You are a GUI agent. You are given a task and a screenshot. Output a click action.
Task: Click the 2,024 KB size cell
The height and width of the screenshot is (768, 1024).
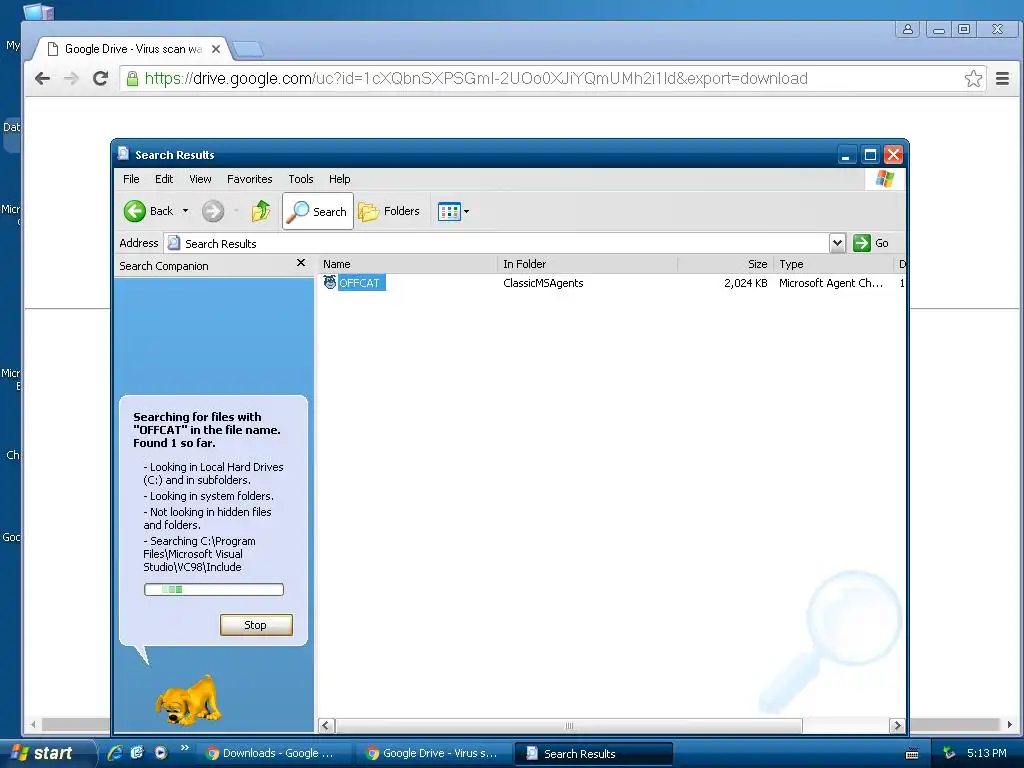pyautogui.click(x=746, y=283)
